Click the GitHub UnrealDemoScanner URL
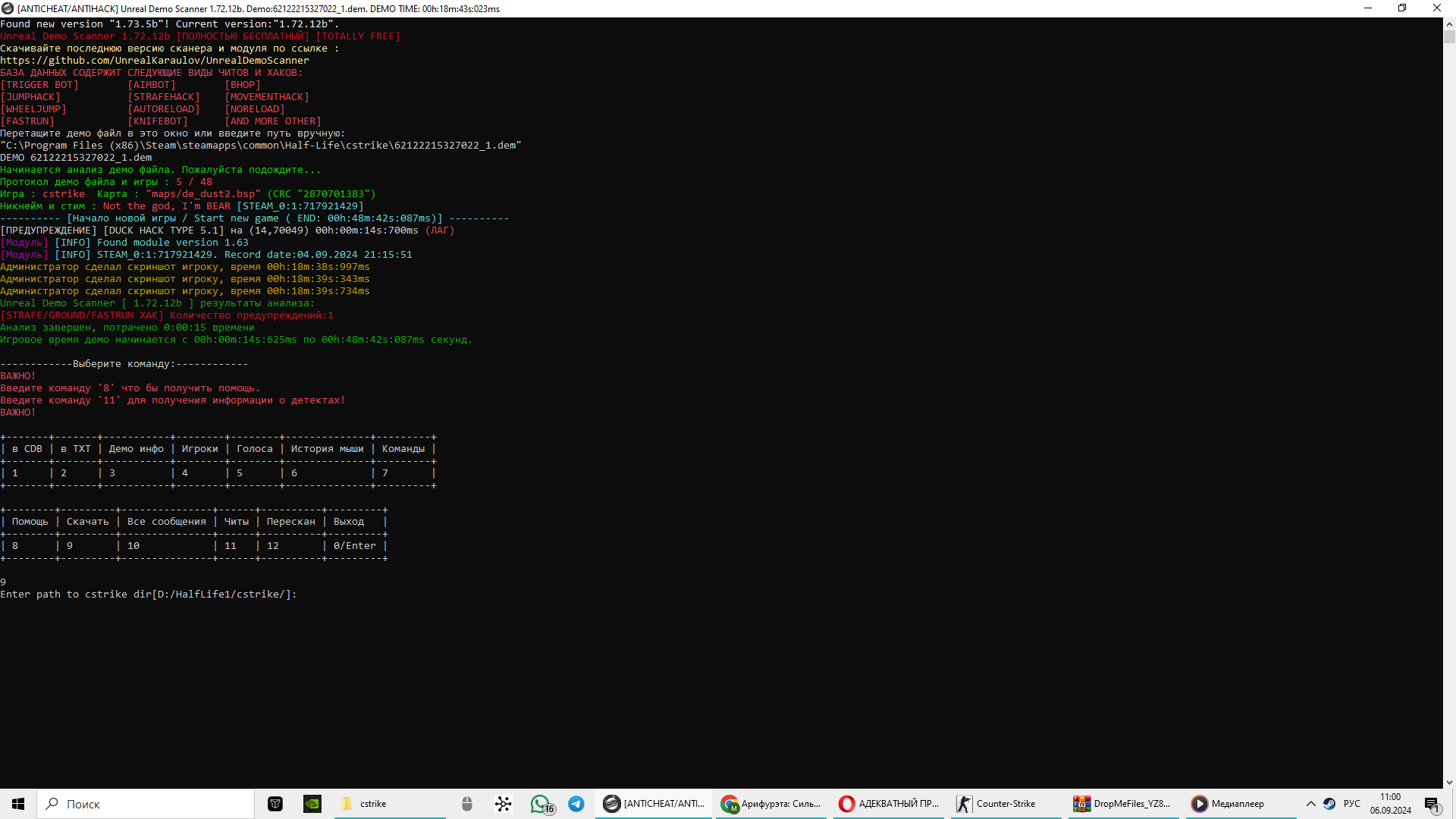This screenshot has height=819, width=1456. pyautogui.click(x=155, y=61)
